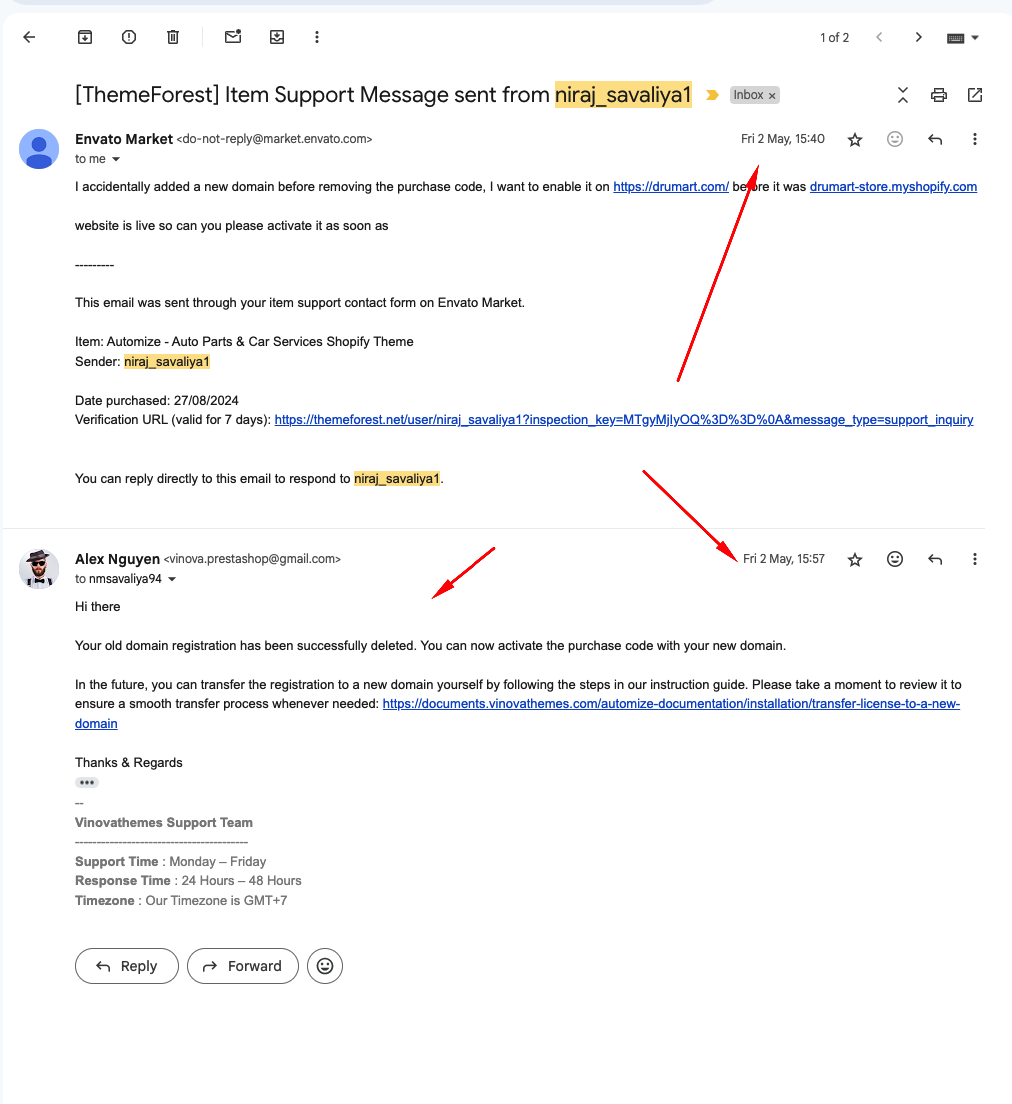Open More menu for Envato Market message
The height and width of the screenshot is (1104, 1012).
(x=975, y=139)
